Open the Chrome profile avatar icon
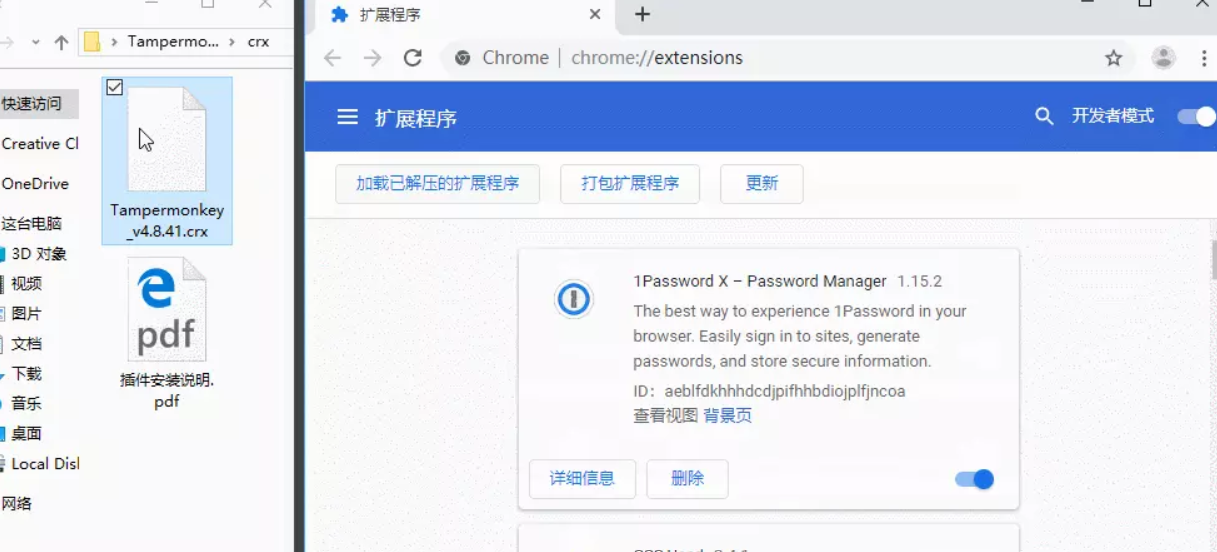1217x552 pixels. pos(1163,58)
